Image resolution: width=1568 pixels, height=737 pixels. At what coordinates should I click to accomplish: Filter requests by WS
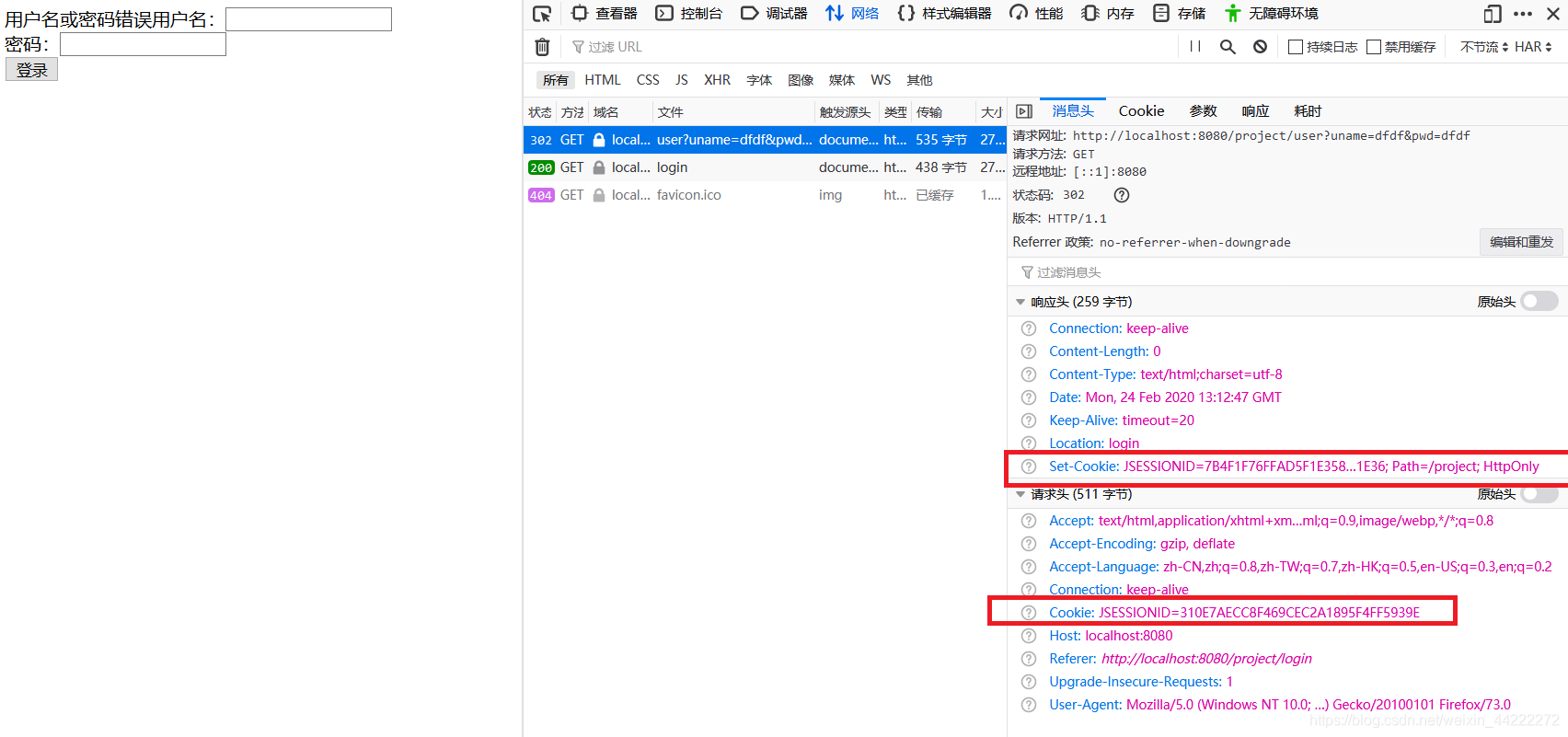pyautogui.click(x=881, y=80)
